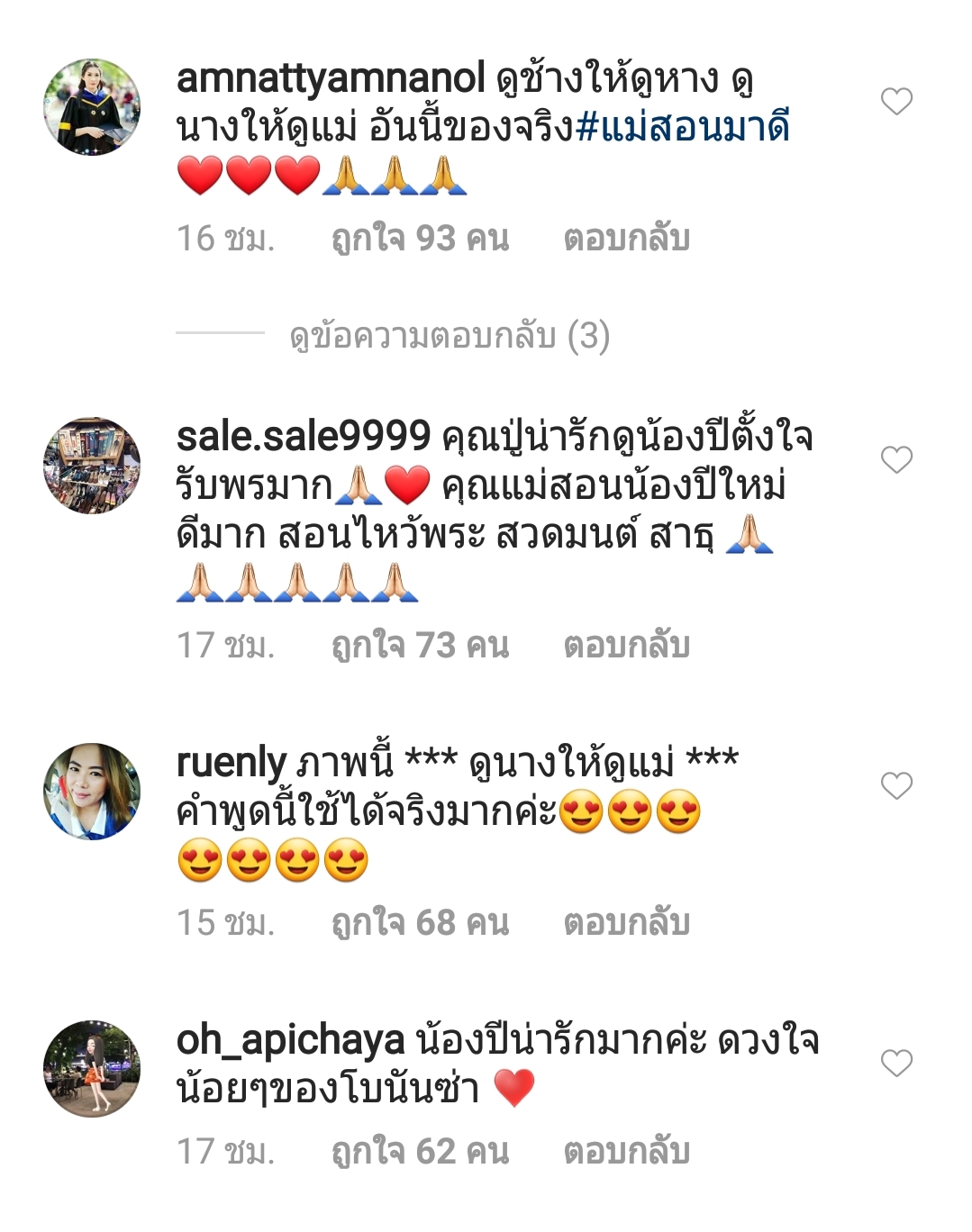This screenshot has height=1232, width=972.
Task: Tap the heart next to ruenly's comment
Action: tap(896, 786)
